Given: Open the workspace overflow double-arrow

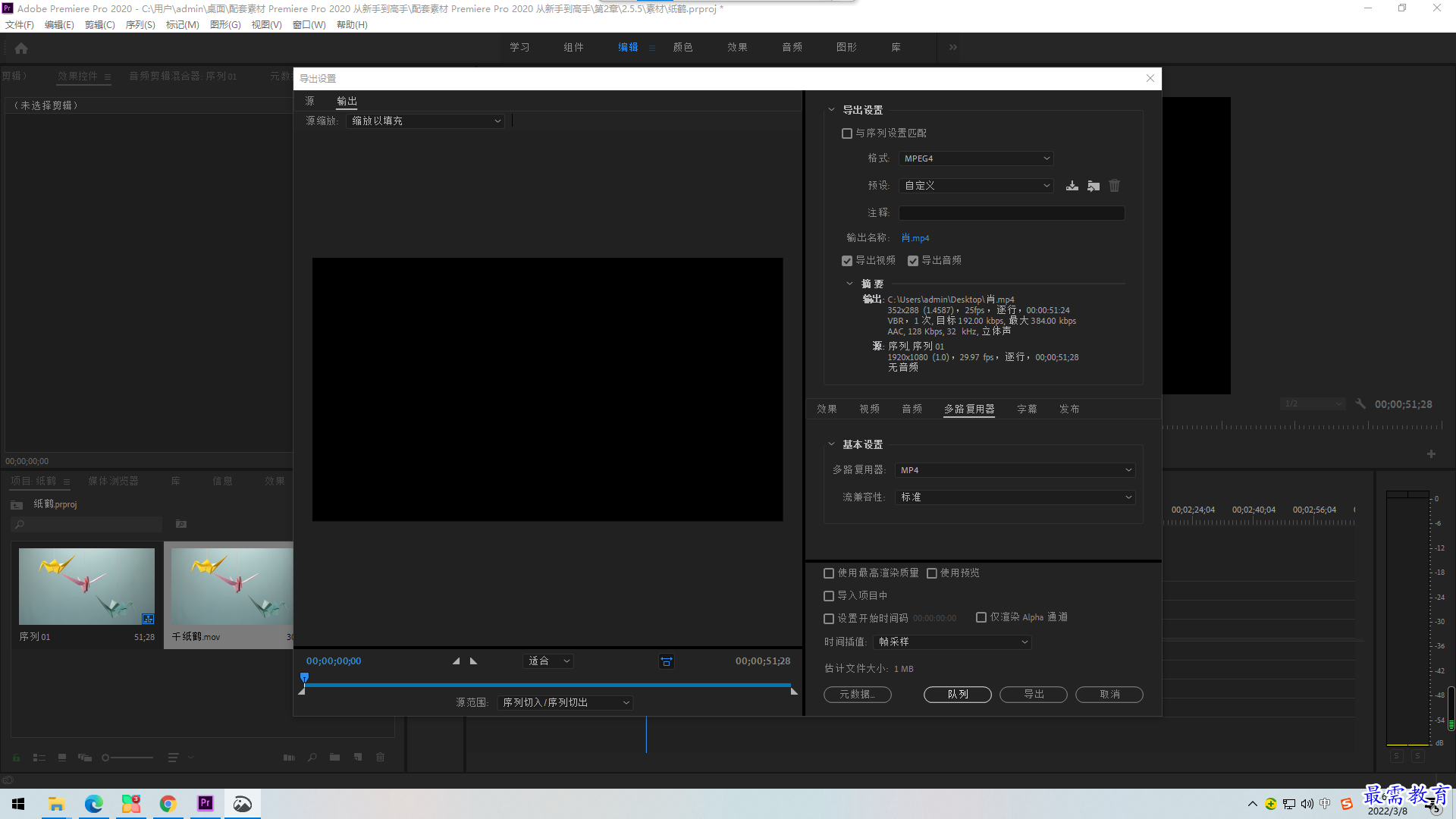Looking at the screenshot, I should click(x=952, y=47).
